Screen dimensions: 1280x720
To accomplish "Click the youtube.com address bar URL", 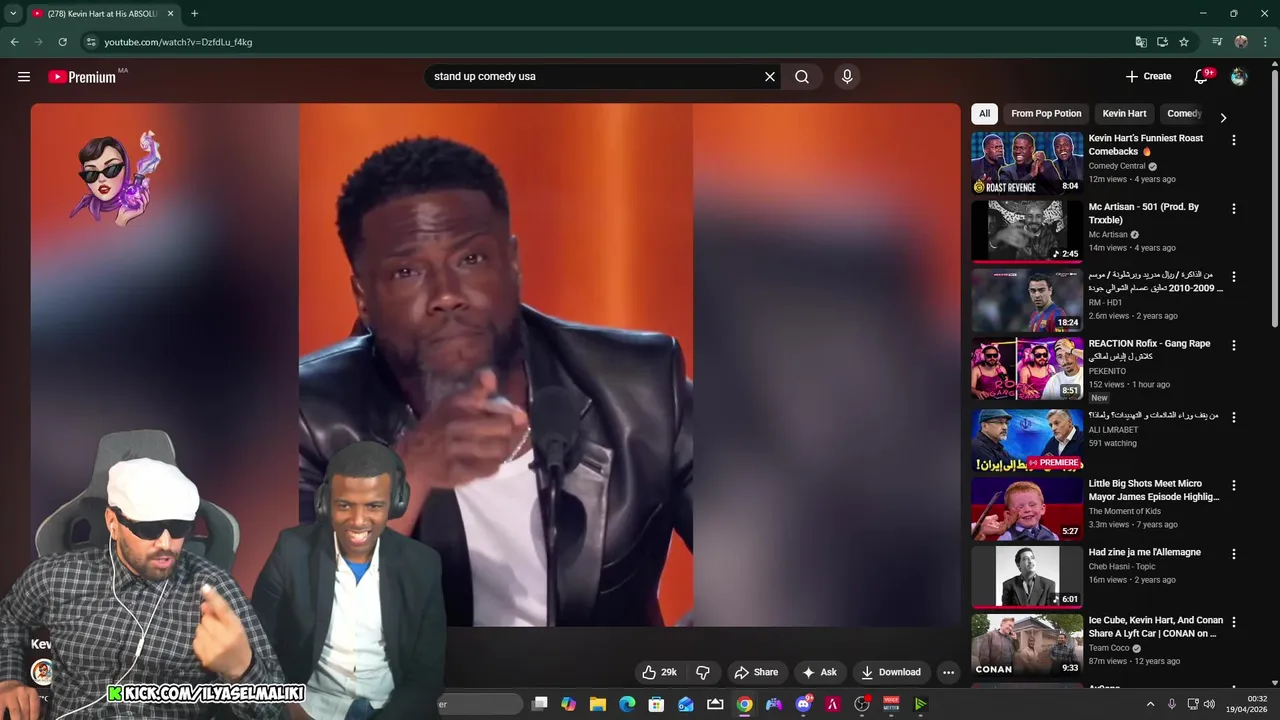I will (x=178, y=42).
